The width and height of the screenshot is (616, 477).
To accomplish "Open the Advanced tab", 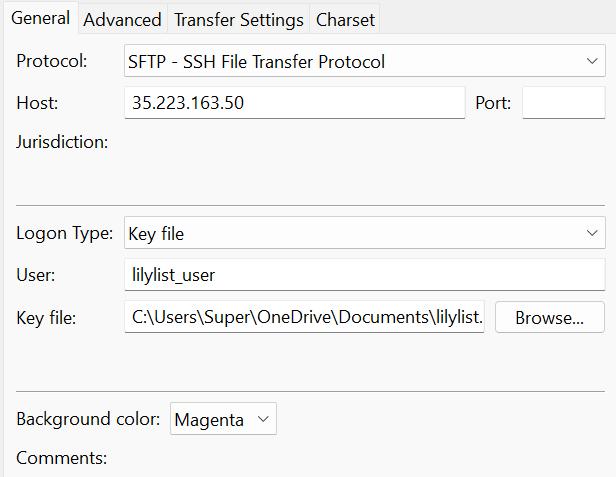I will pos(122,19).
